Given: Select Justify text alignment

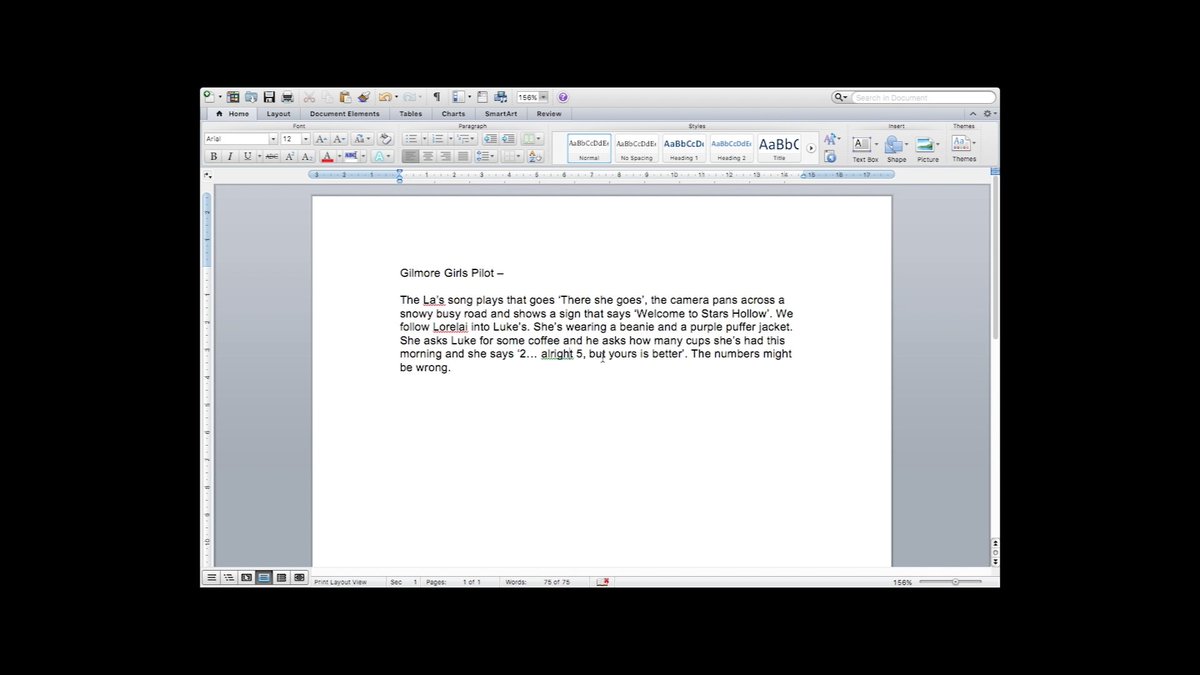Looking at the screenshot, I should [x=463, y=156].
